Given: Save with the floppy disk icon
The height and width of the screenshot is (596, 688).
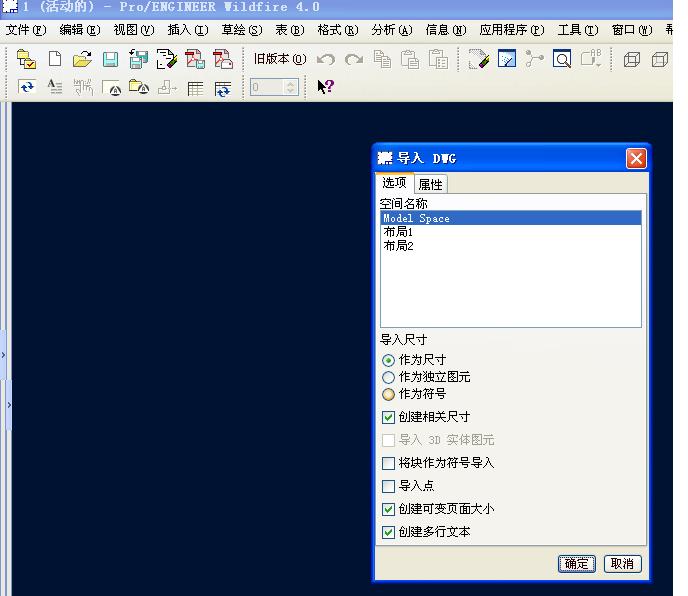Looking at the screenshot, I should 110,59.
